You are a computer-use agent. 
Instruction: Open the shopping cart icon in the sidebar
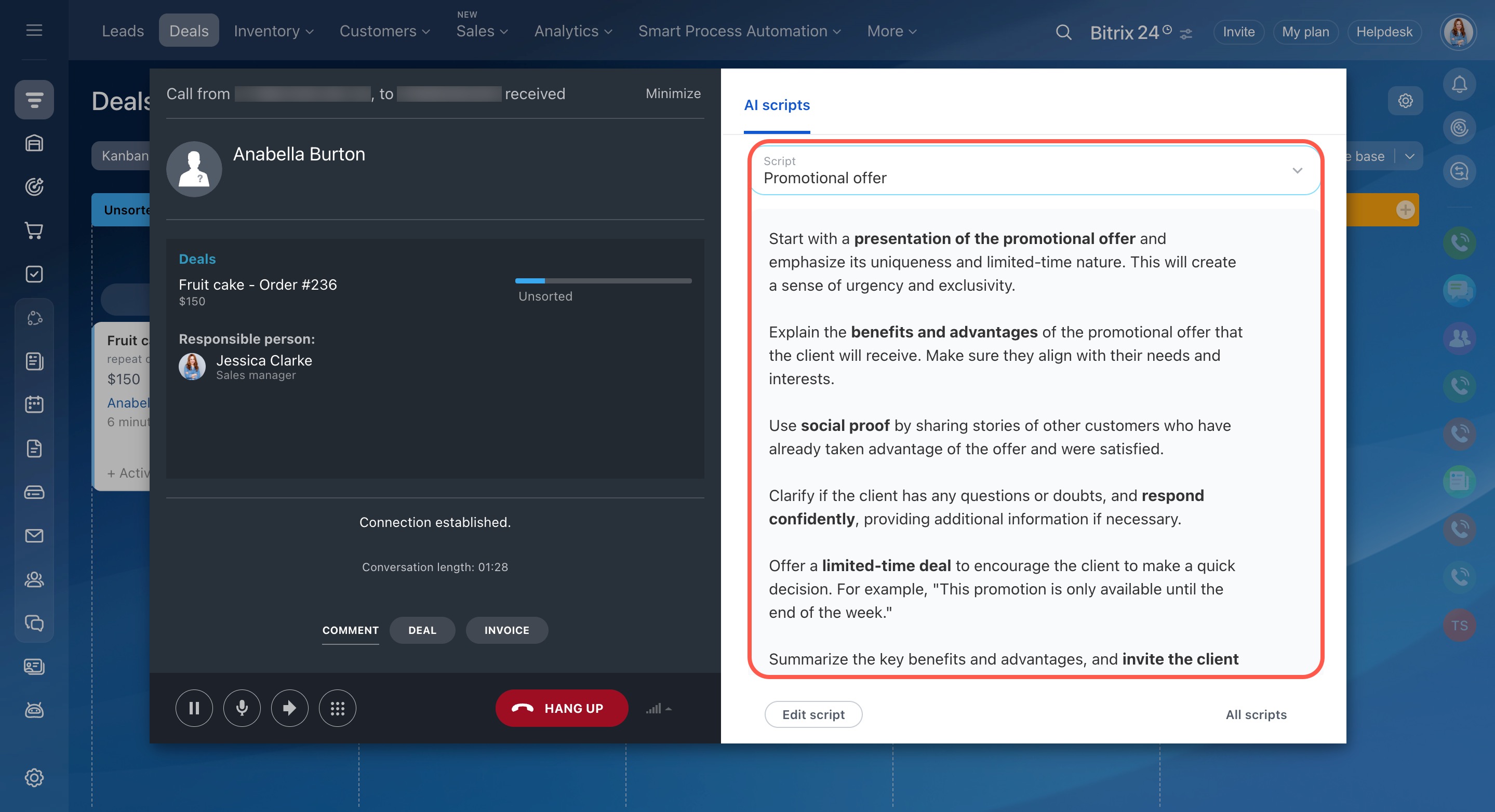point(34,231)
